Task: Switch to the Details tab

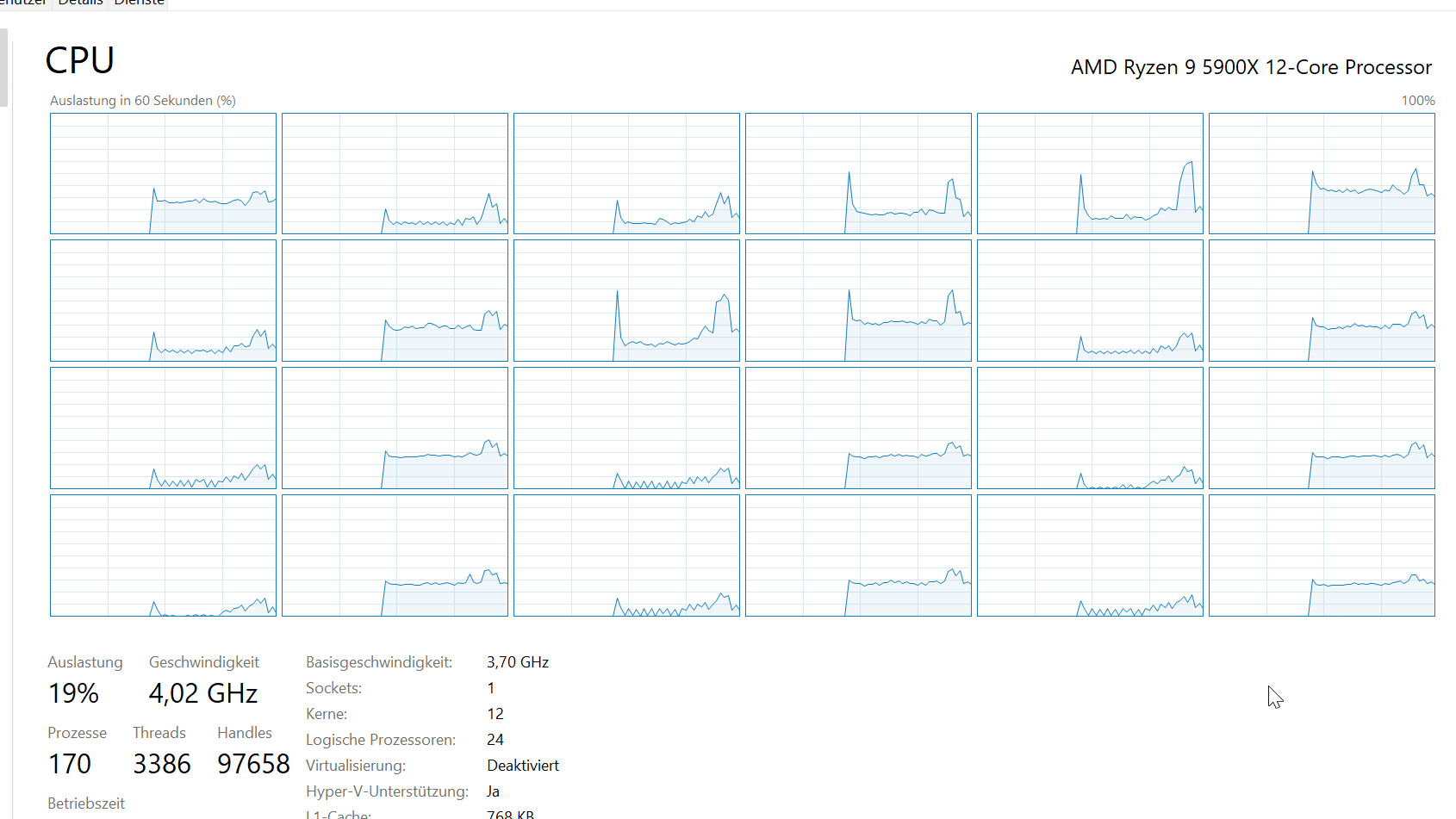Action: 80,3
